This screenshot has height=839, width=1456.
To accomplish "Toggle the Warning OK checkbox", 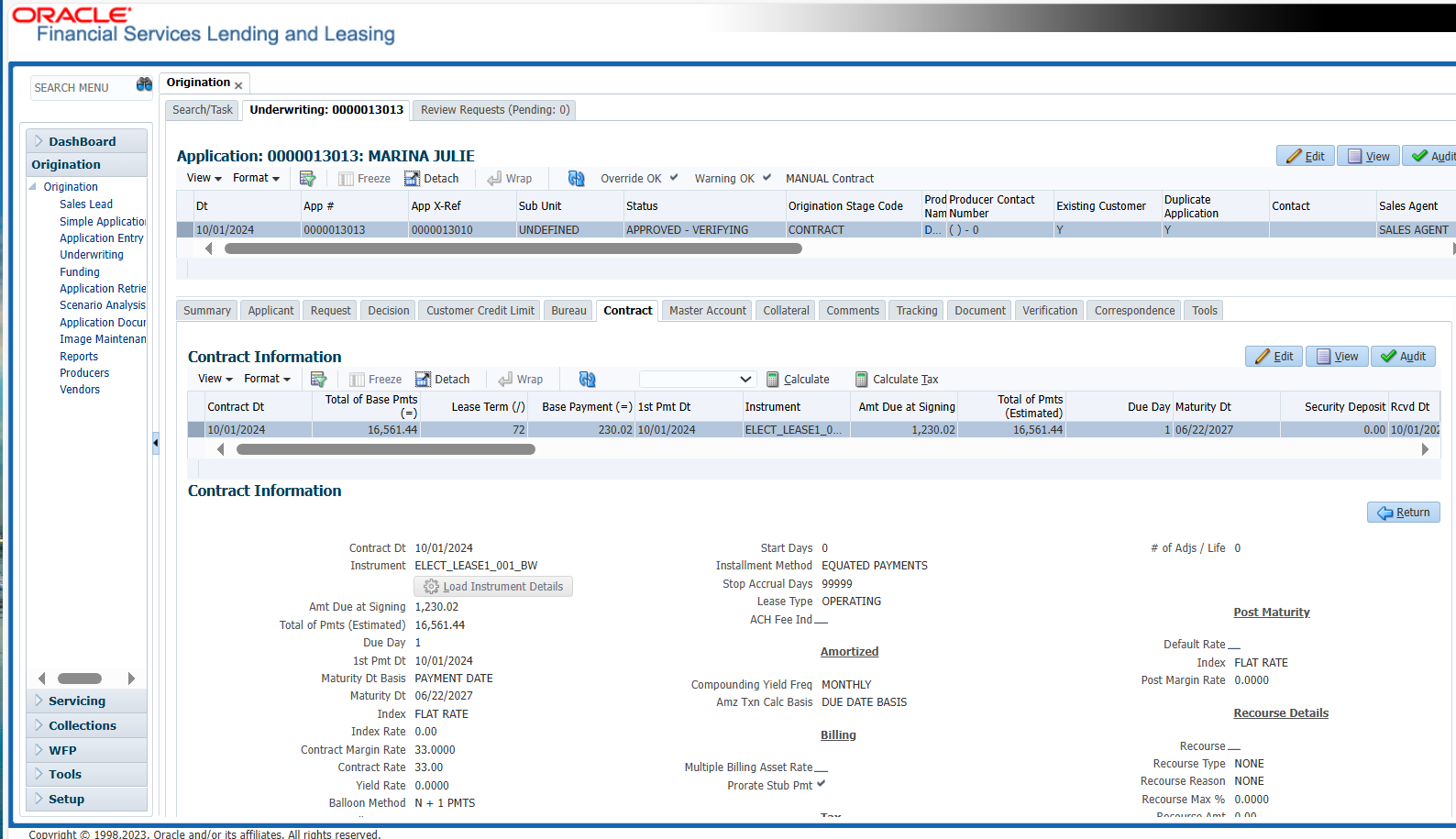I will pyautogui.click(x=767, y=178).
